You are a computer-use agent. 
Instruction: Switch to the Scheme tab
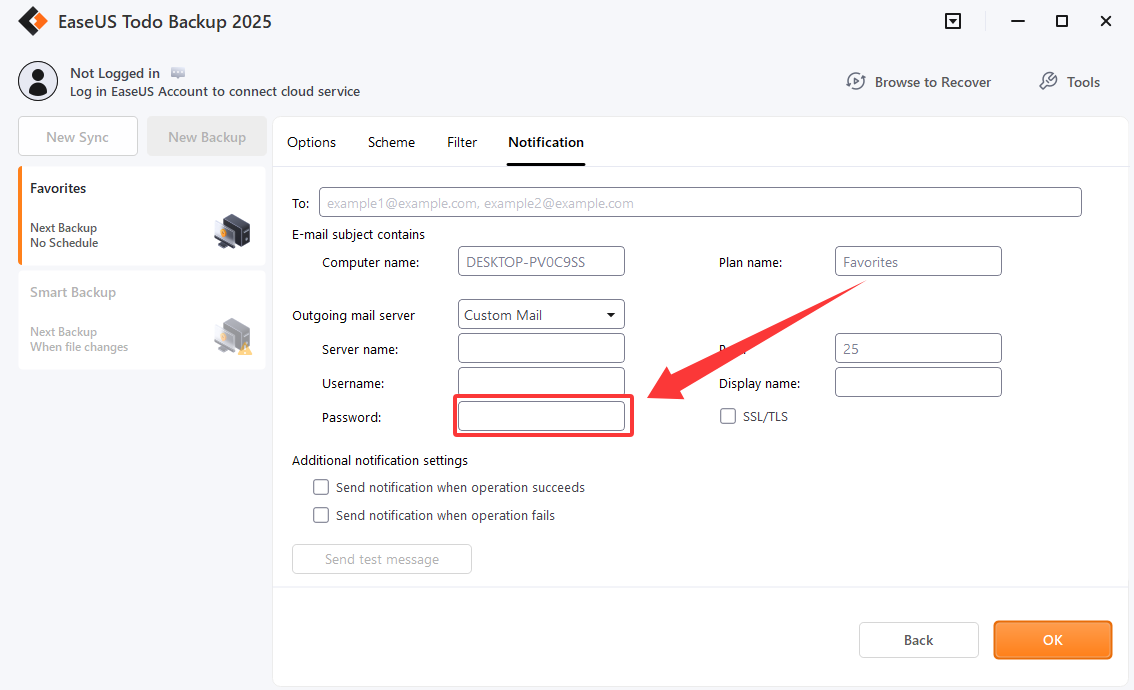click(x=391, y=142)
